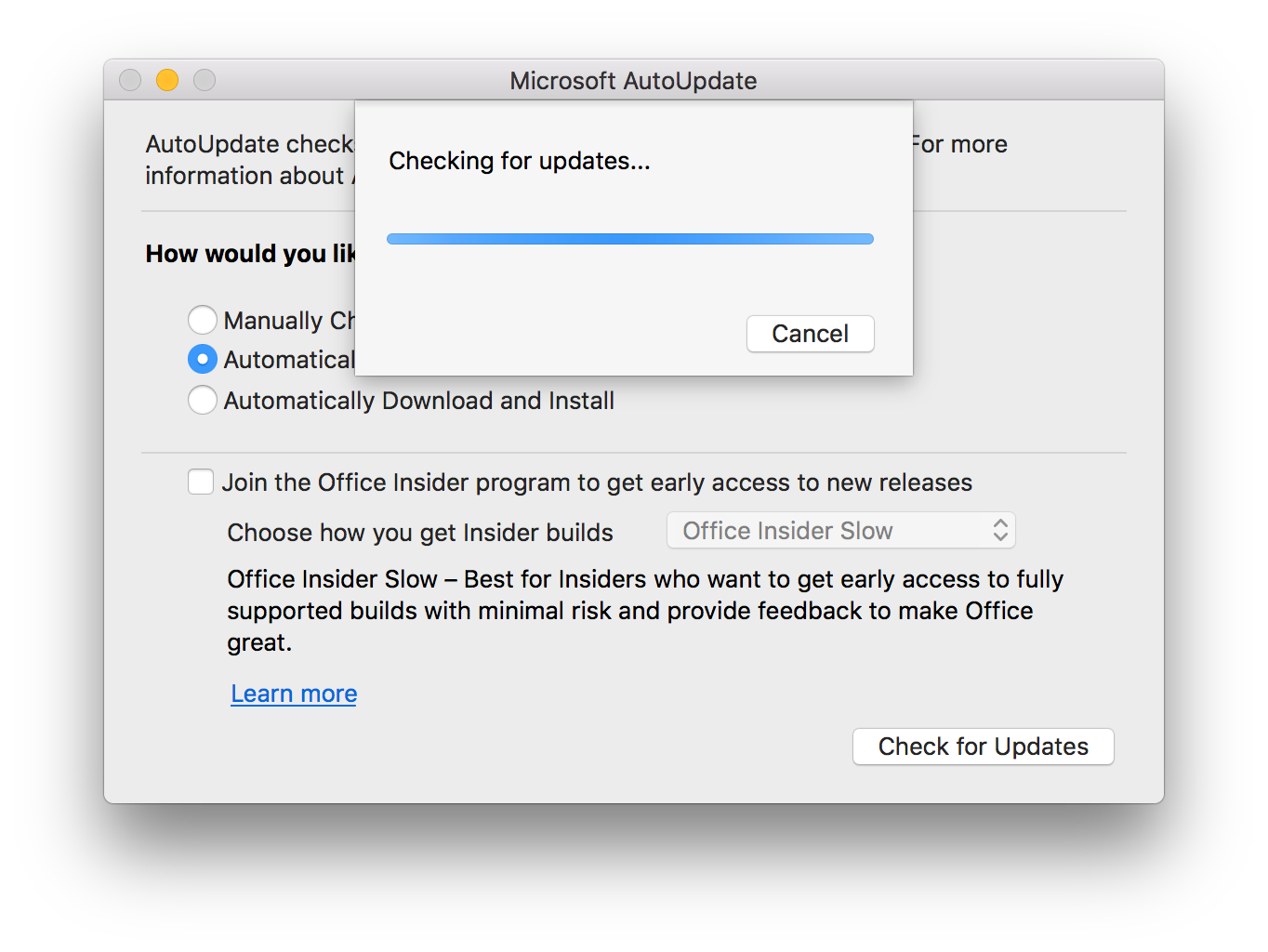Select the "Automatically Check" radio button
Screen dimensions: 1268x952
pos(202,359)
